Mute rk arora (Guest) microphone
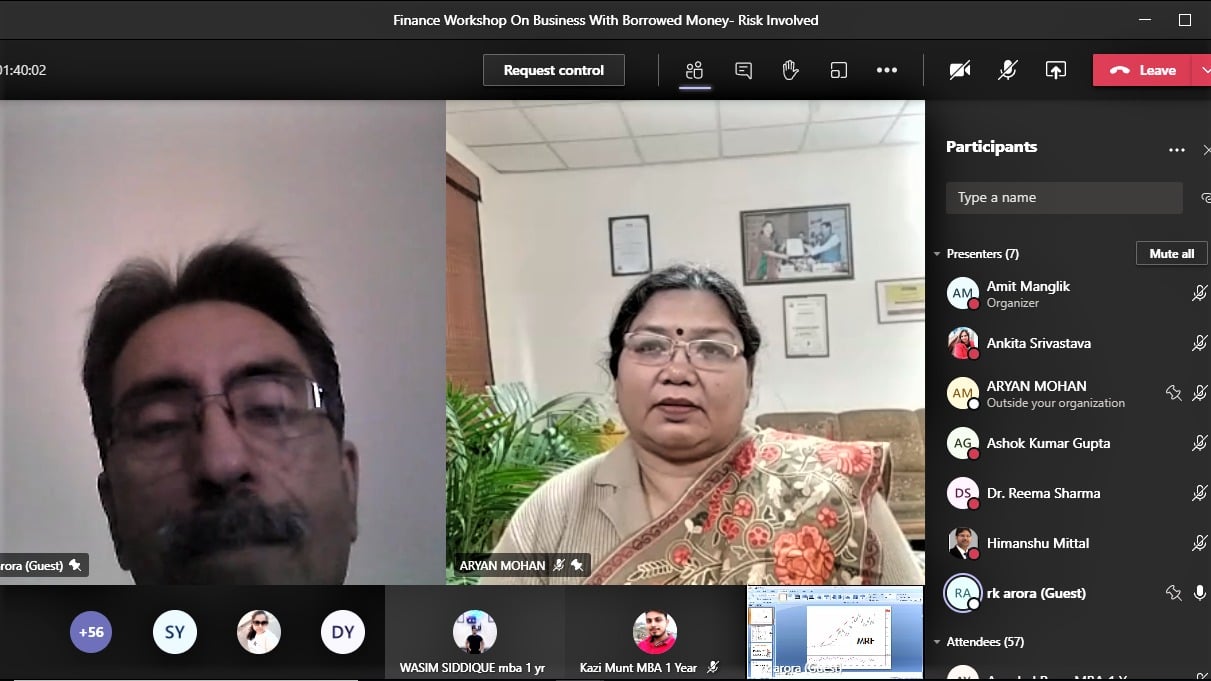The height and width of the screenshot is (681, 1211). coord(1200,593)
